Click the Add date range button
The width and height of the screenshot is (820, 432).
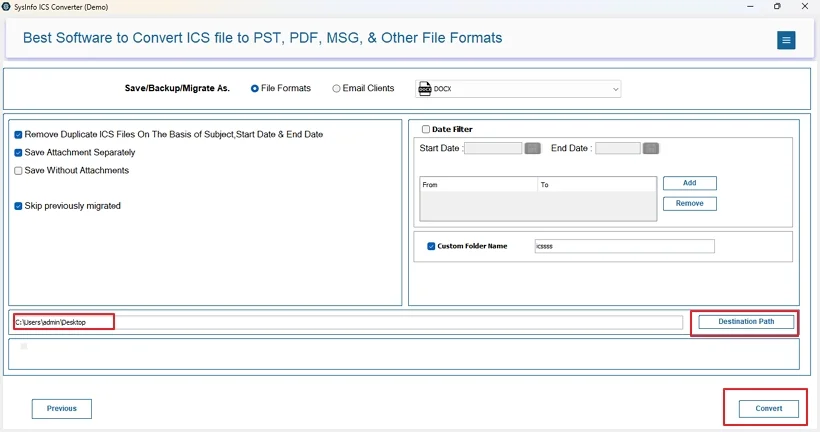pyautogui.click(x=690, y=183)
